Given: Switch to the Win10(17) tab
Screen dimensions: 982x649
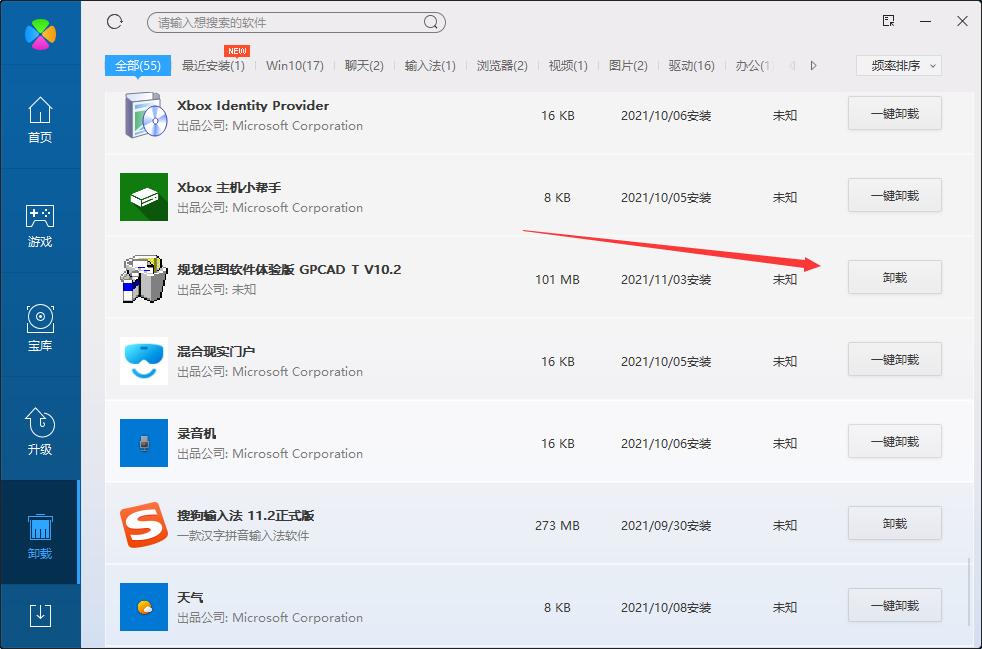Looking at the screenshot, I should tap(295, 66).
